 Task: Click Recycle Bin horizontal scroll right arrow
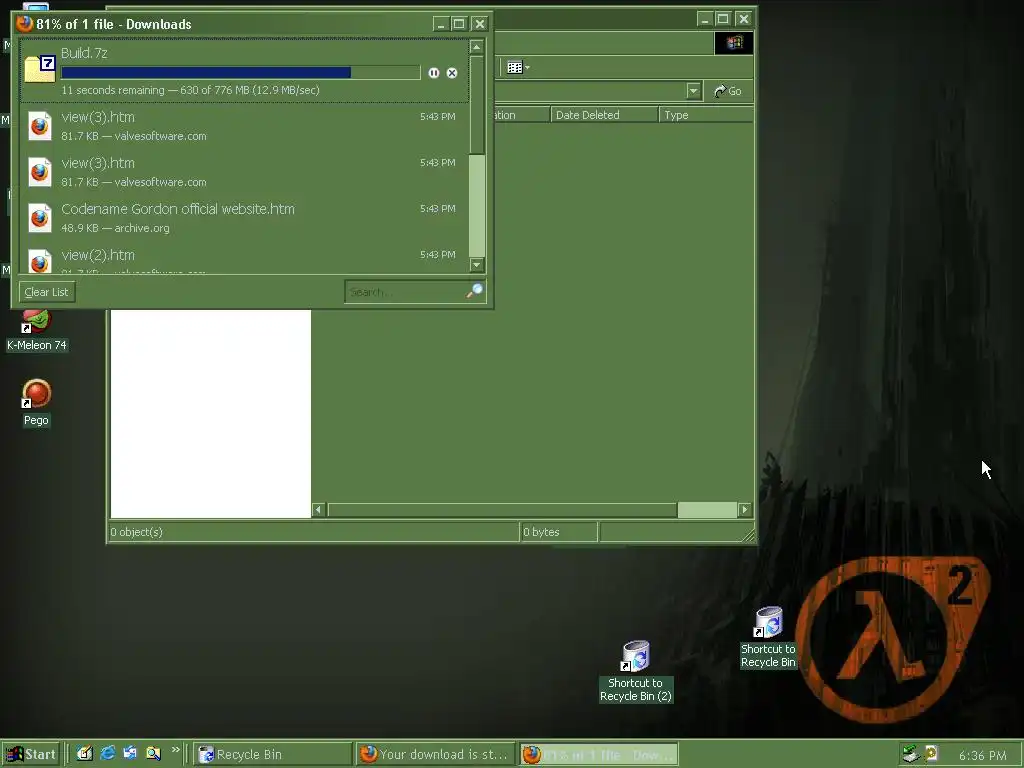pyautogui.click(x=744, y=509)
